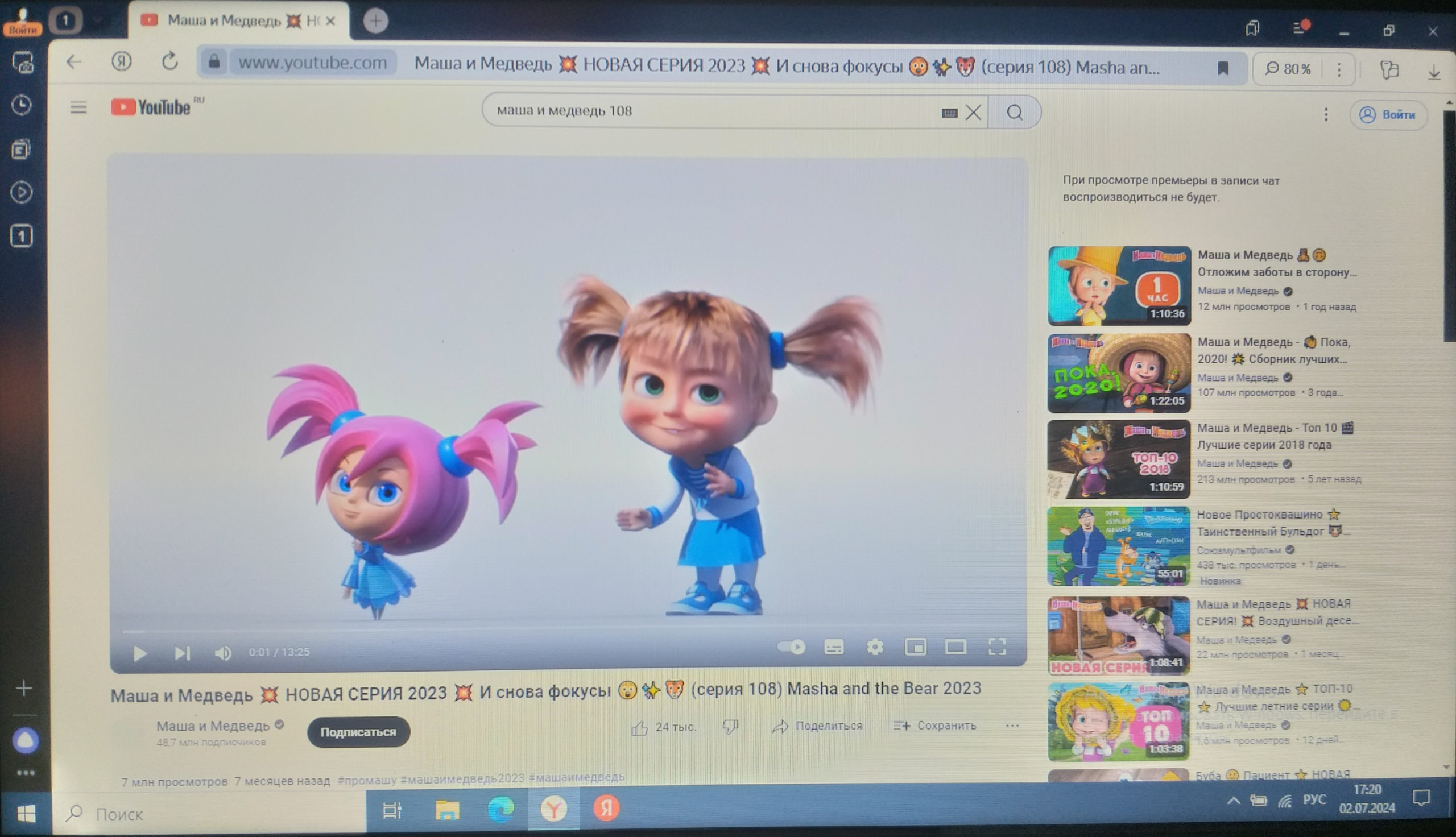Screen dimensions: 1456x837
Task: Close the Маша и Медведь tab
Action: click(x=330, y=21)
